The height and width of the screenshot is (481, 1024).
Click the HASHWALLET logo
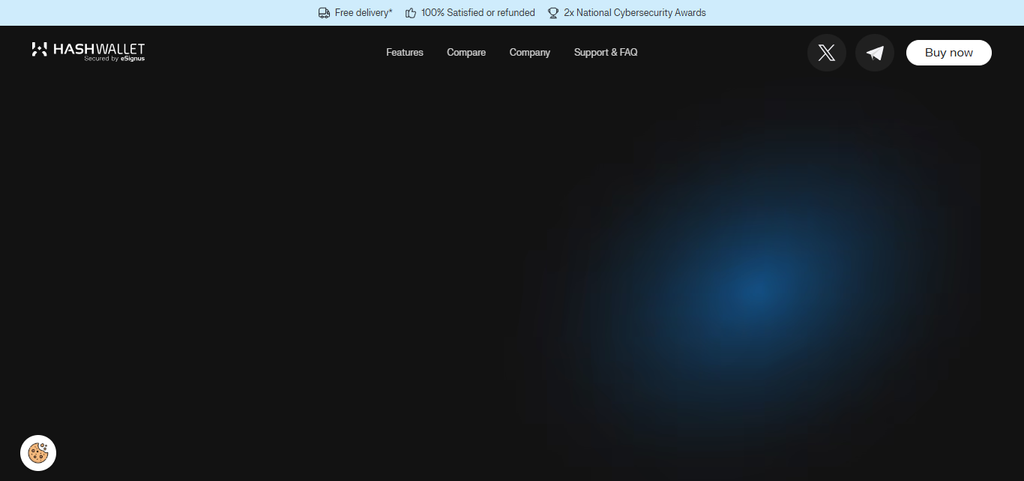(88, 50)
